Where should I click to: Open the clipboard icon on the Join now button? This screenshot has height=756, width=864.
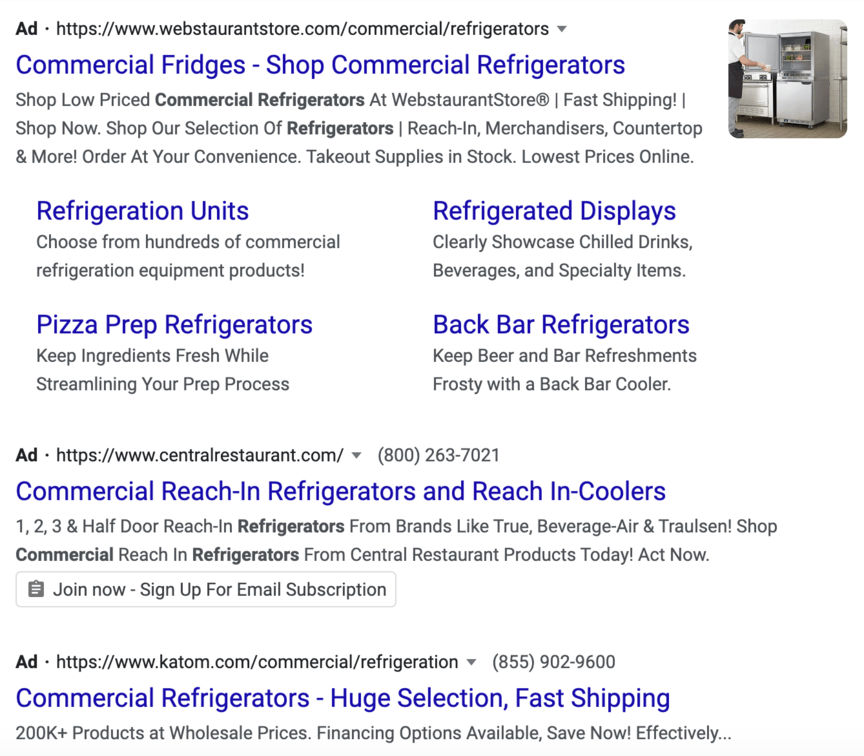click(x=36, y=589)
